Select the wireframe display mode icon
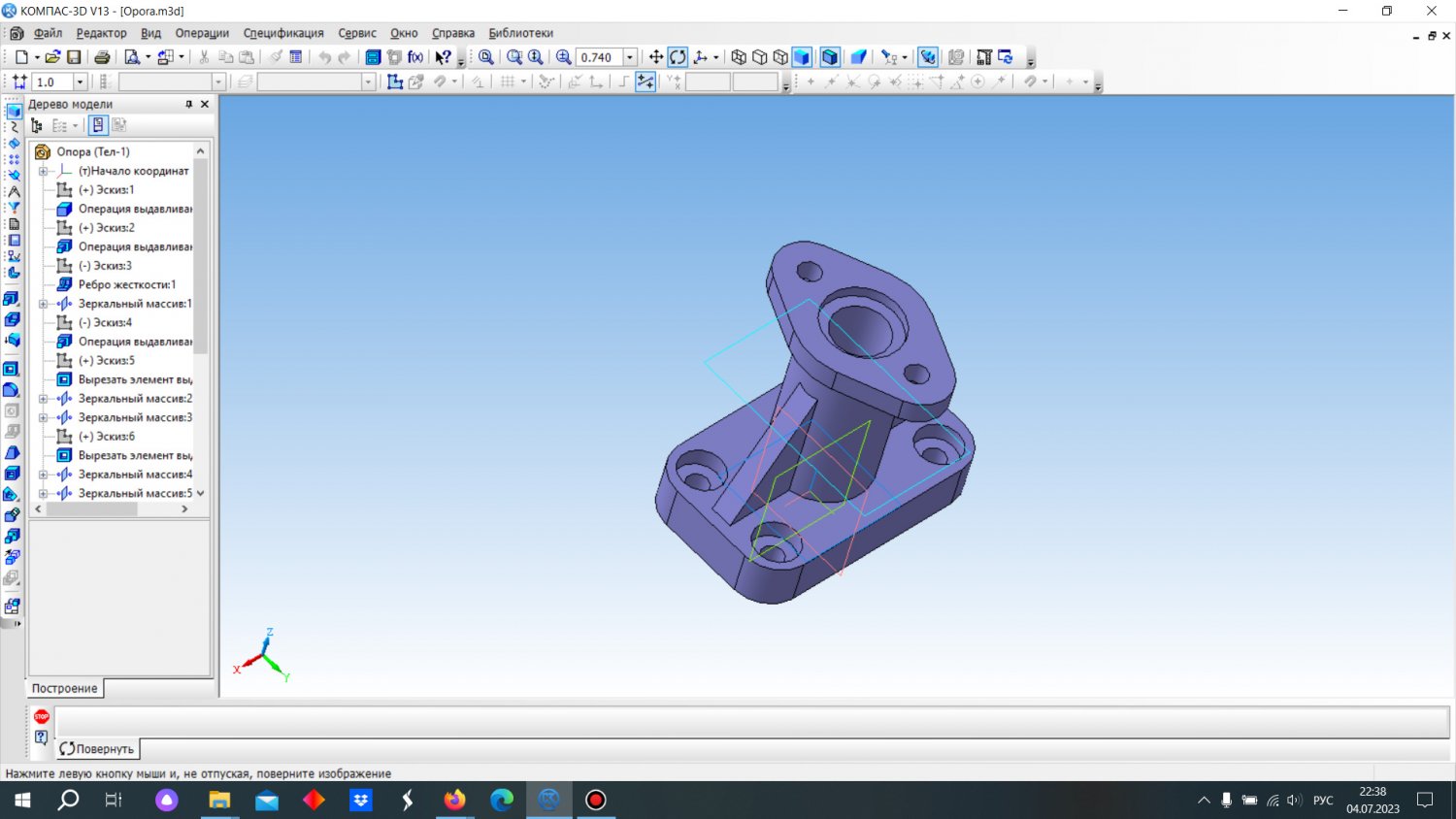Viewport: 1456px width, 819px height. [739, 57]
